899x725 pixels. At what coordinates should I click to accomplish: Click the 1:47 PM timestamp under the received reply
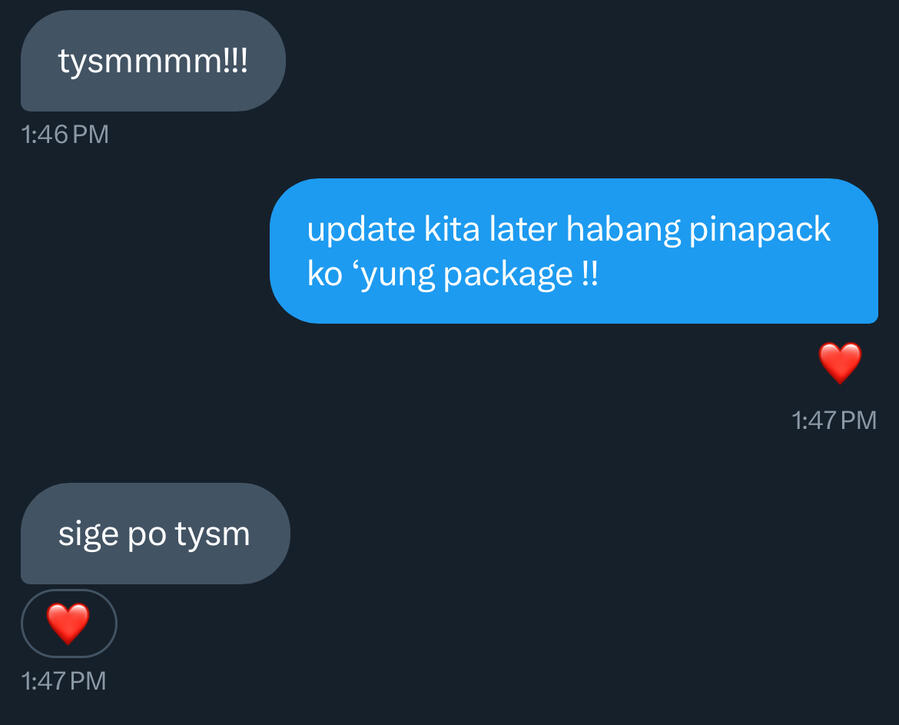pyautogui.click(x=64, y=681)
